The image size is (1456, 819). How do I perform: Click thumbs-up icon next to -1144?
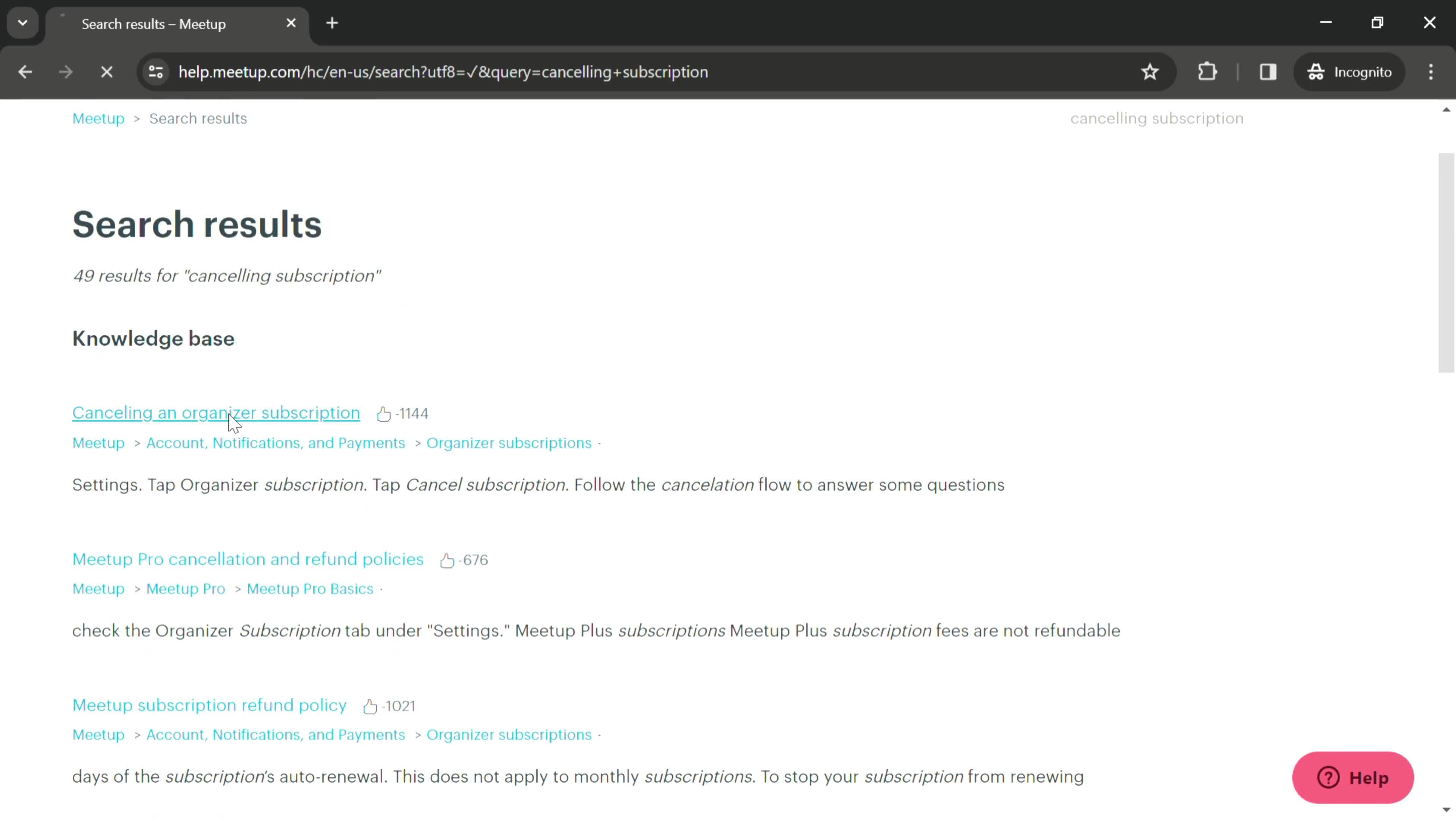point(384,414)
